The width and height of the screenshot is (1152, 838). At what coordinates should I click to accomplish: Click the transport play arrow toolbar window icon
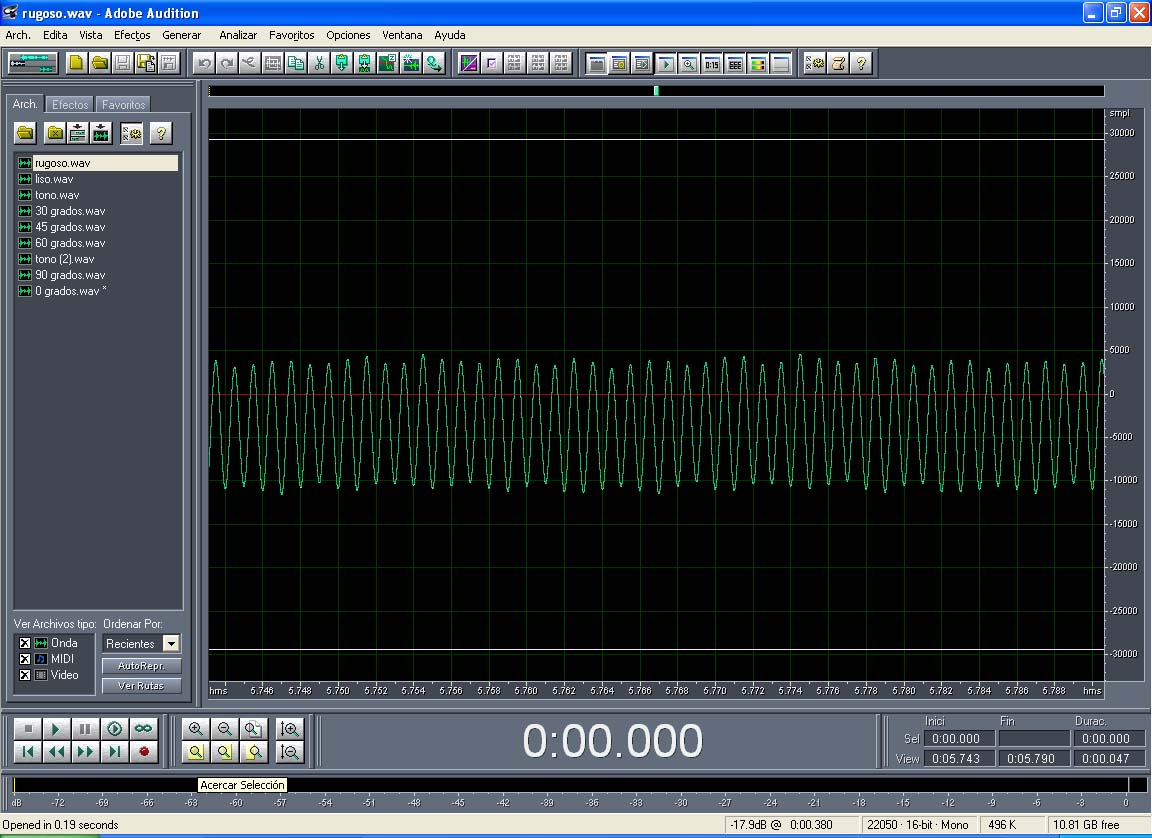[x=666, y=64]
